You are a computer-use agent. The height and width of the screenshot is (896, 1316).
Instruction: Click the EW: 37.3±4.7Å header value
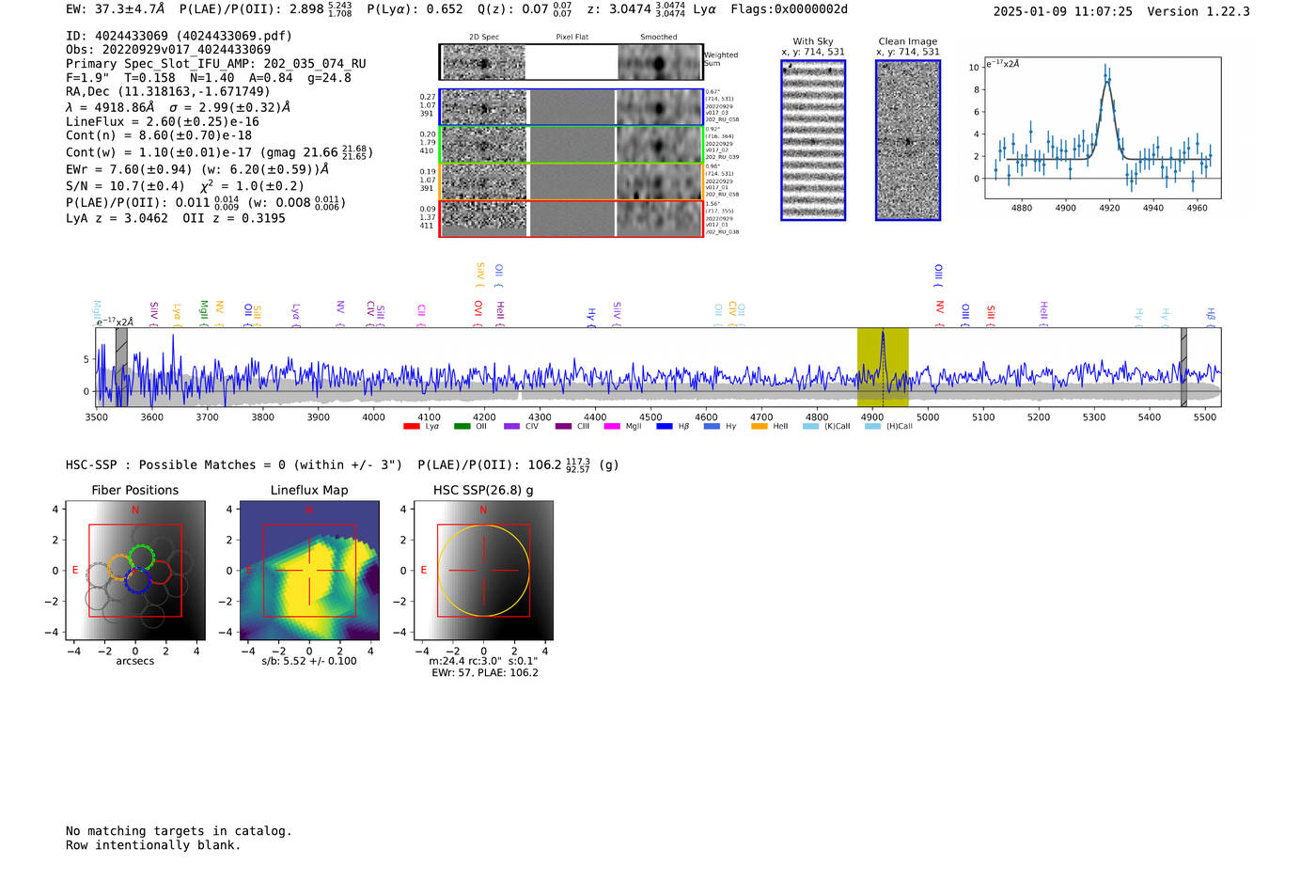(115, 9)
